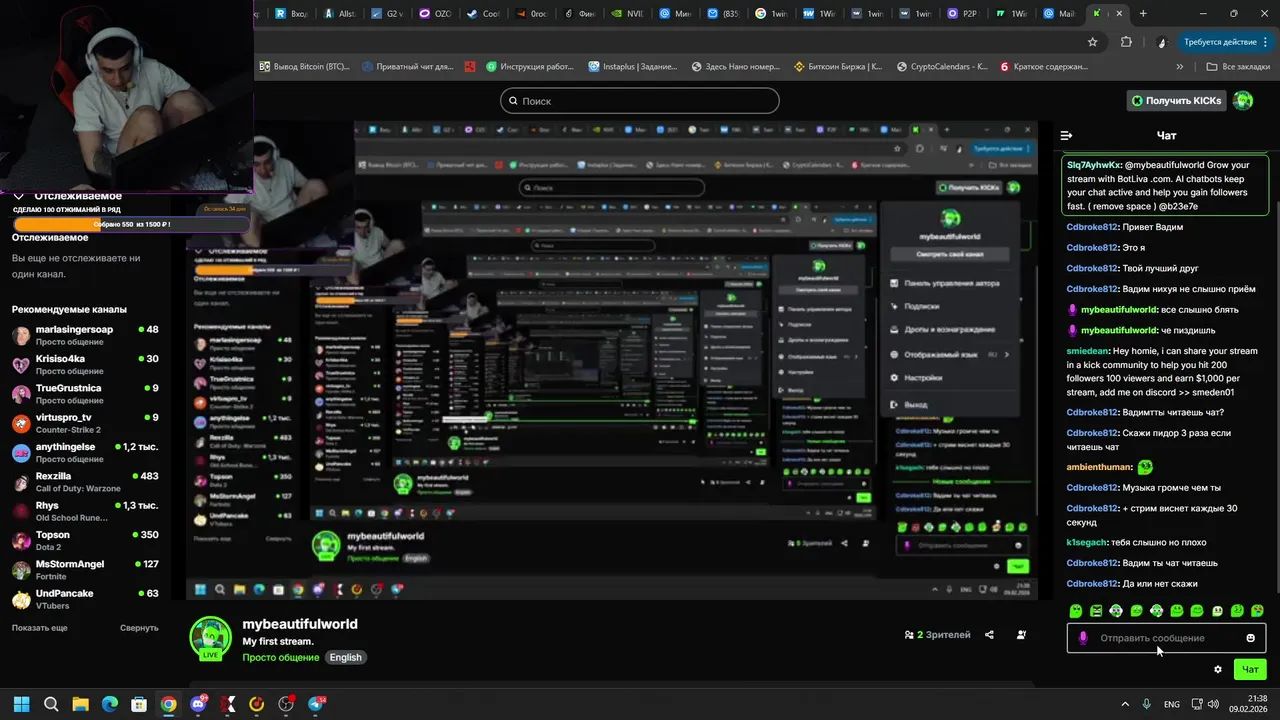
Task: Open a new browser tab
Action: pos(1143,14)
